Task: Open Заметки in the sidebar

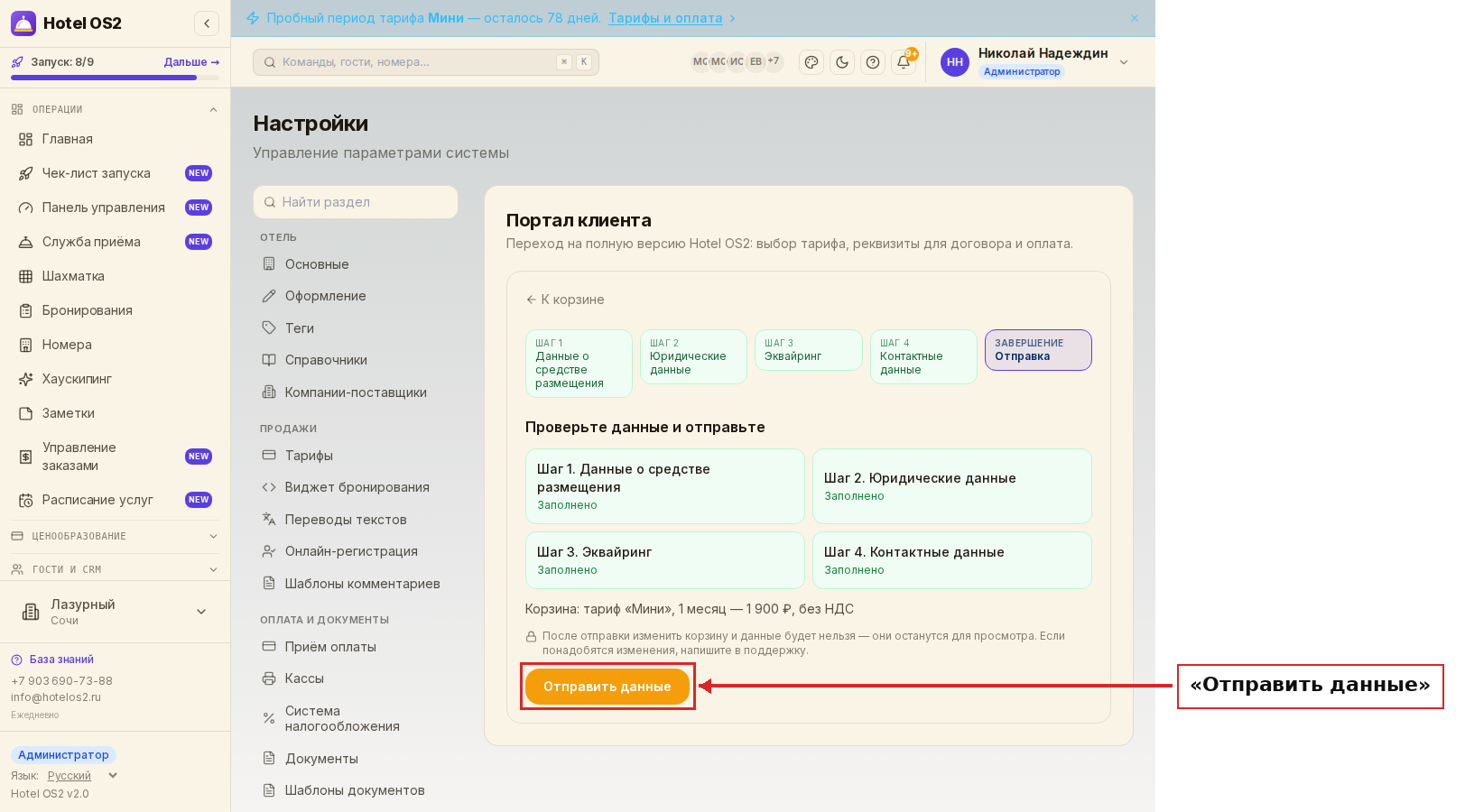Action: pyautogui.click(x=116, y=413)
